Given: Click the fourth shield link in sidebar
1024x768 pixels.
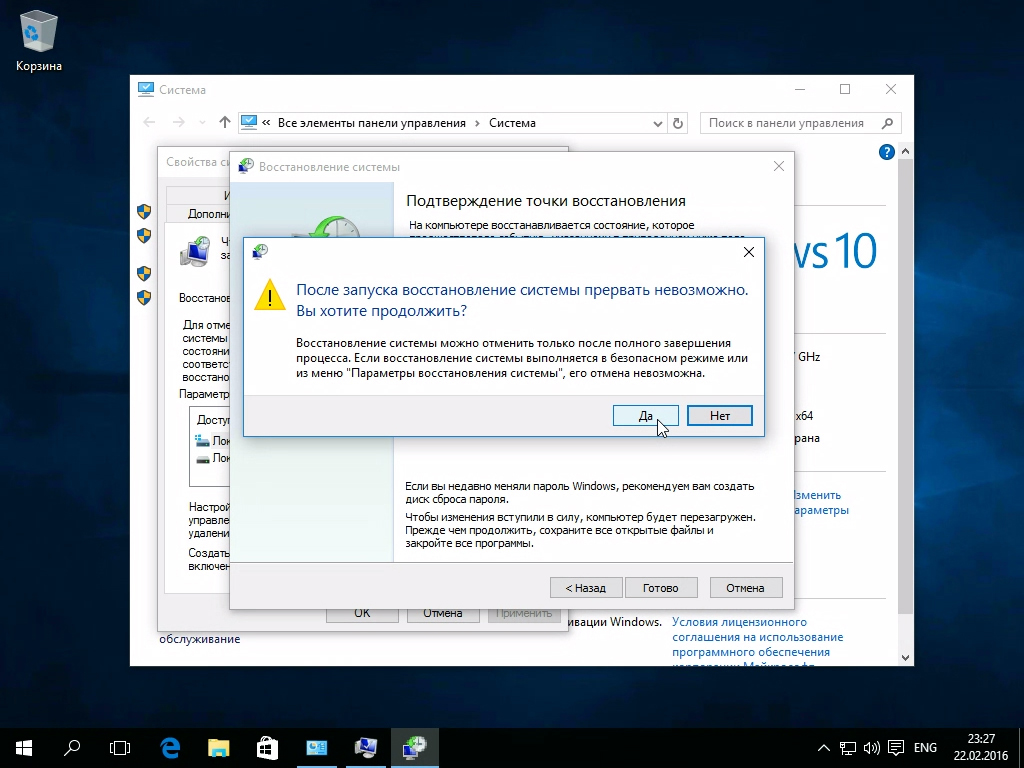Looking at the screenshot, I should 144,297.
